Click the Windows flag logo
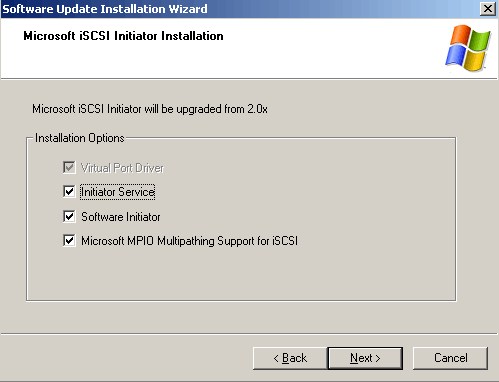The width and height of the screenshot is (499, 382). (x=468, y=48)
